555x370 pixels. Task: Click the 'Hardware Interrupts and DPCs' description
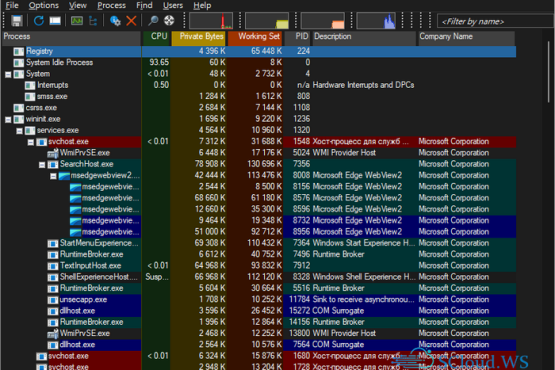pyautogui.click(x=363, y=85)
